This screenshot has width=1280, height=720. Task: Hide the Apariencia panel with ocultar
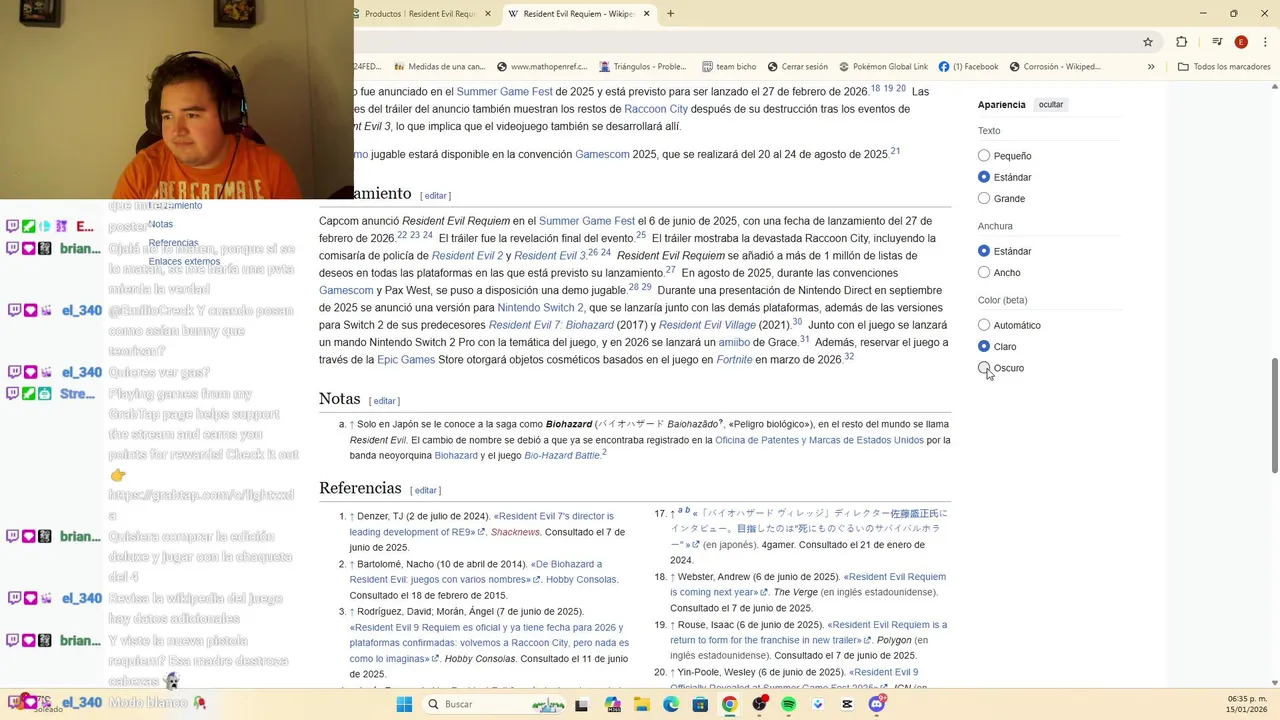point(1051,104)
